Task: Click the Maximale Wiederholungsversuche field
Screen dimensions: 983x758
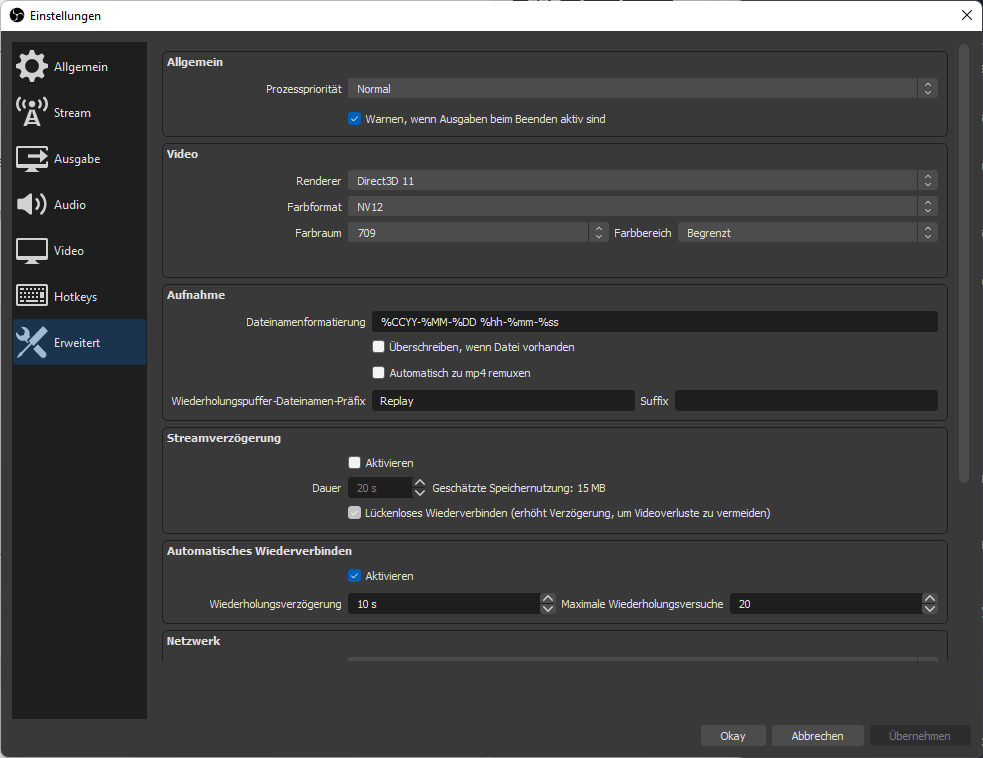Action: click(x=826, y=604)
